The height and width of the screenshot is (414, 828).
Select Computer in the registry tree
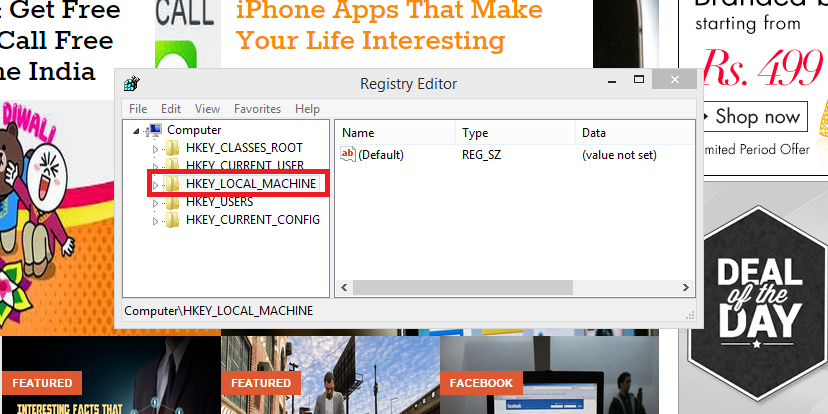pyautogui.click(x=194, y=130)
